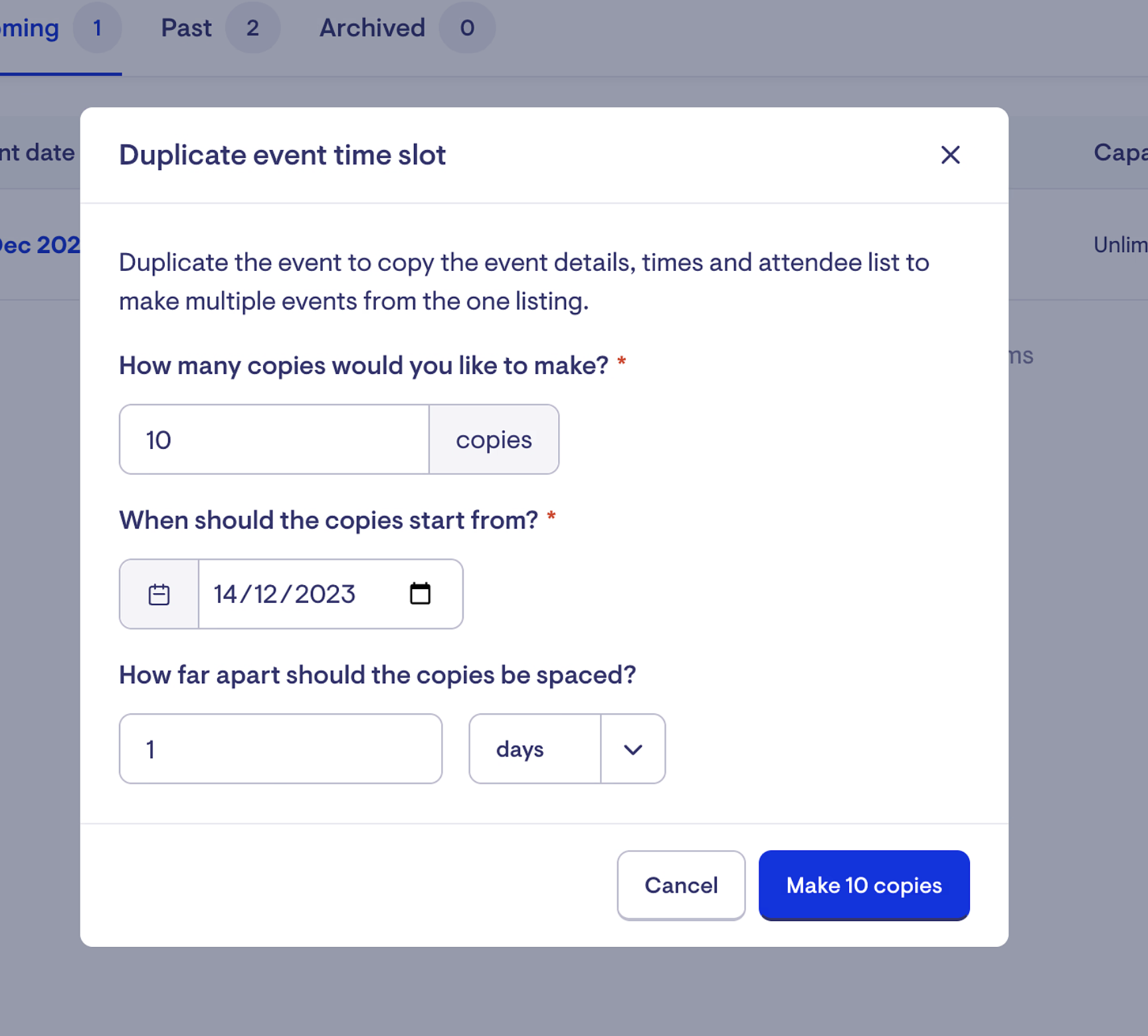Switch to the Past tab
Image resolution: width=1148 pixels, height=1036 pixels.
pyautogui.click(x=186, y=28)
